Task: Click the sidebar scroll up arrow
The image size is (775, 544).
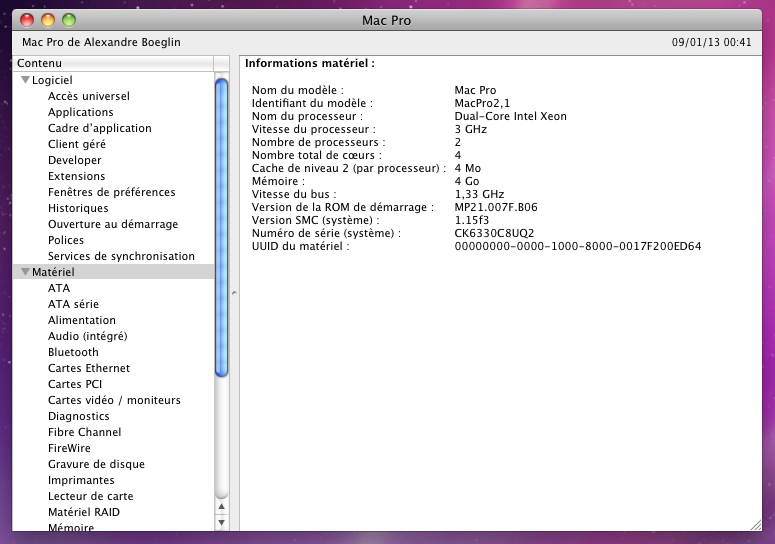Action: (x=221, y=505)
